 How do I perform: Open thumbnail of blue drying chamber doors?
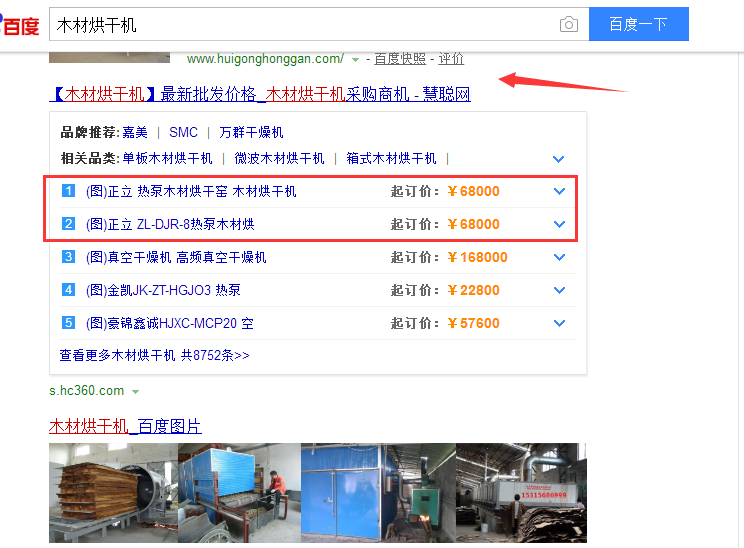click(x=378, y=492)
